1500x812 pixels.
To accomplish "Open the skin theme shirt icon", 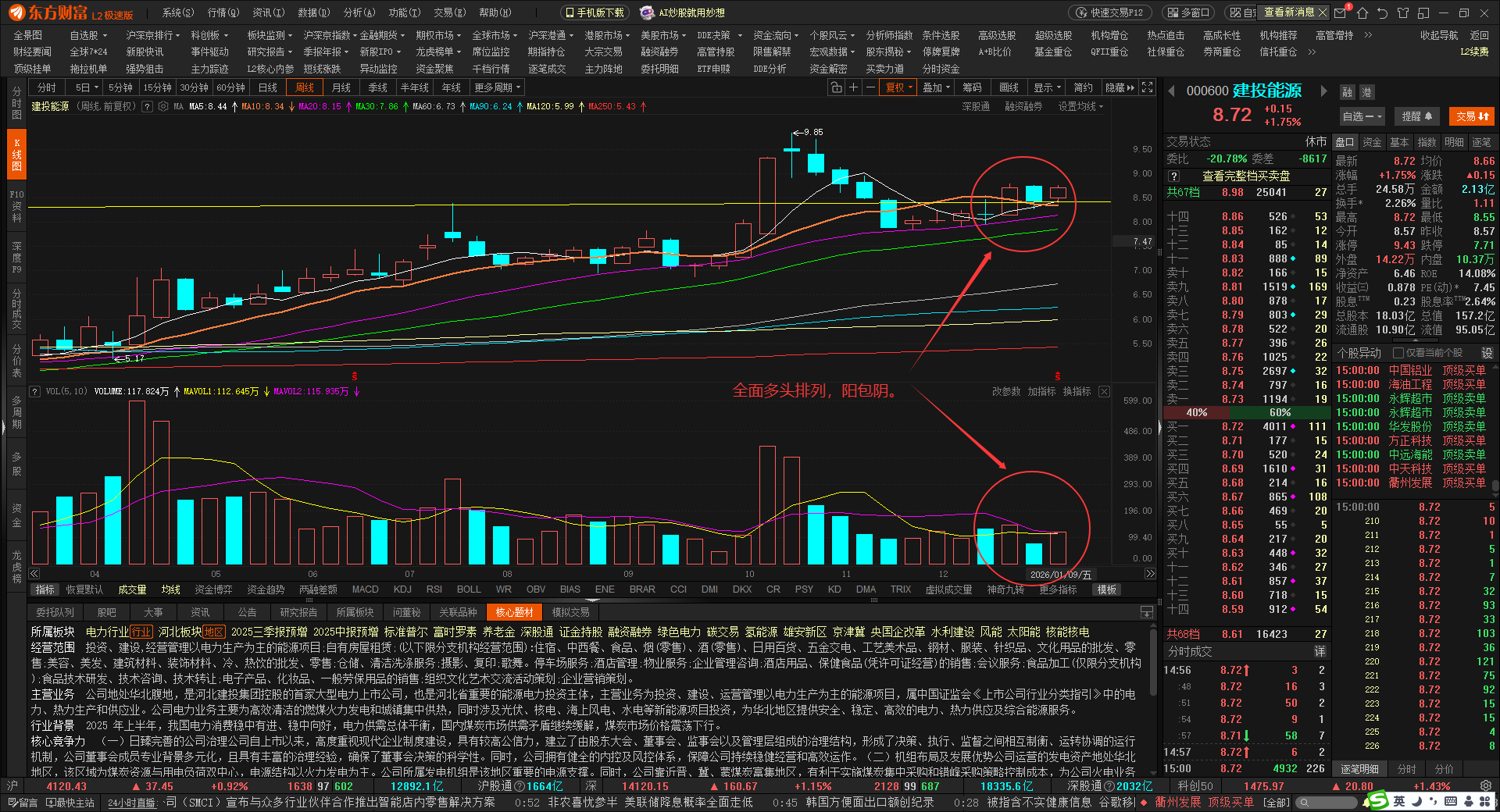I will tap(1403, 12).
